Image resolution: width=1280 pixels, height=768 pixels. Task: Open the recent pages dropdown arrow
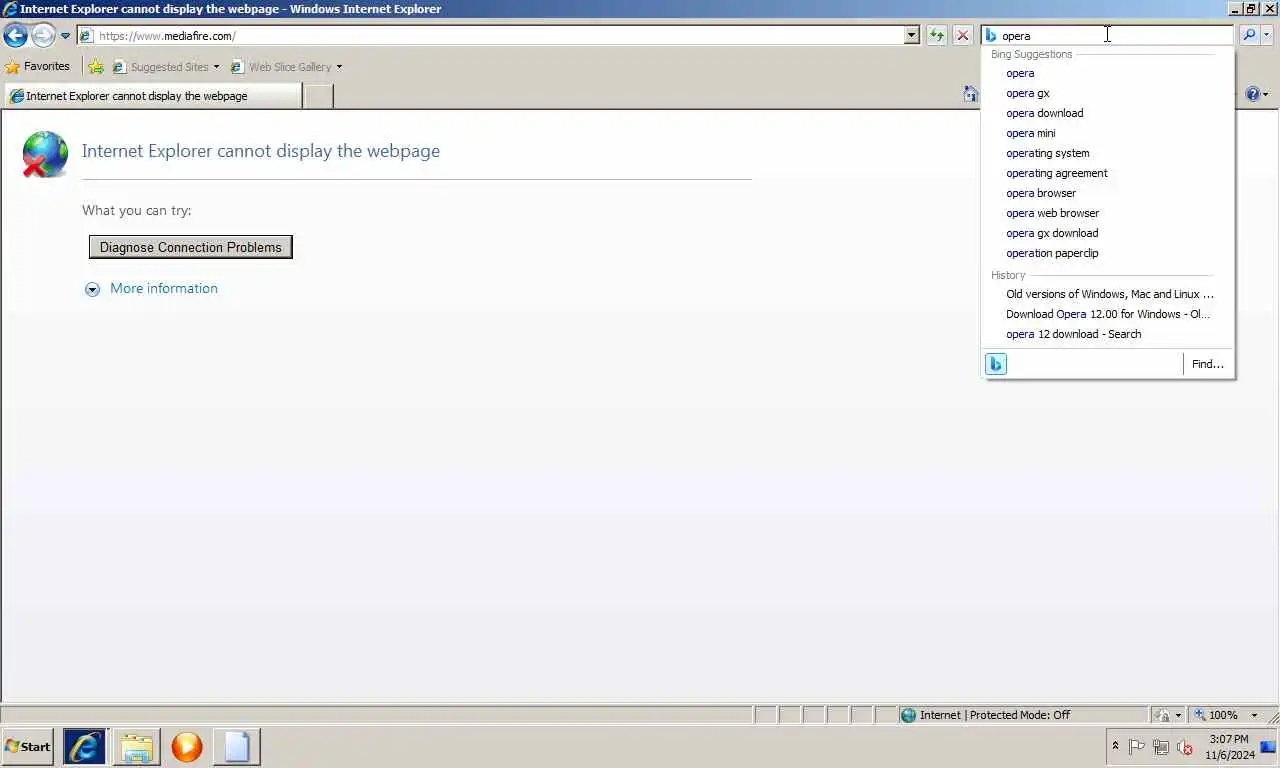65,36
